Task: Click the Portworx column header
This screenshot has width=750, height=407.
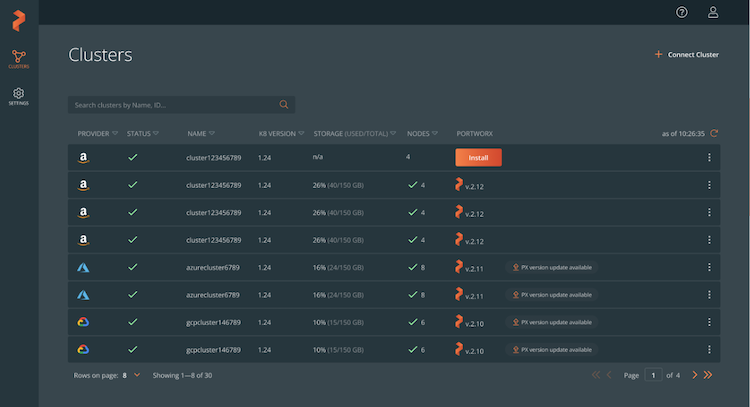Action: 474,133
